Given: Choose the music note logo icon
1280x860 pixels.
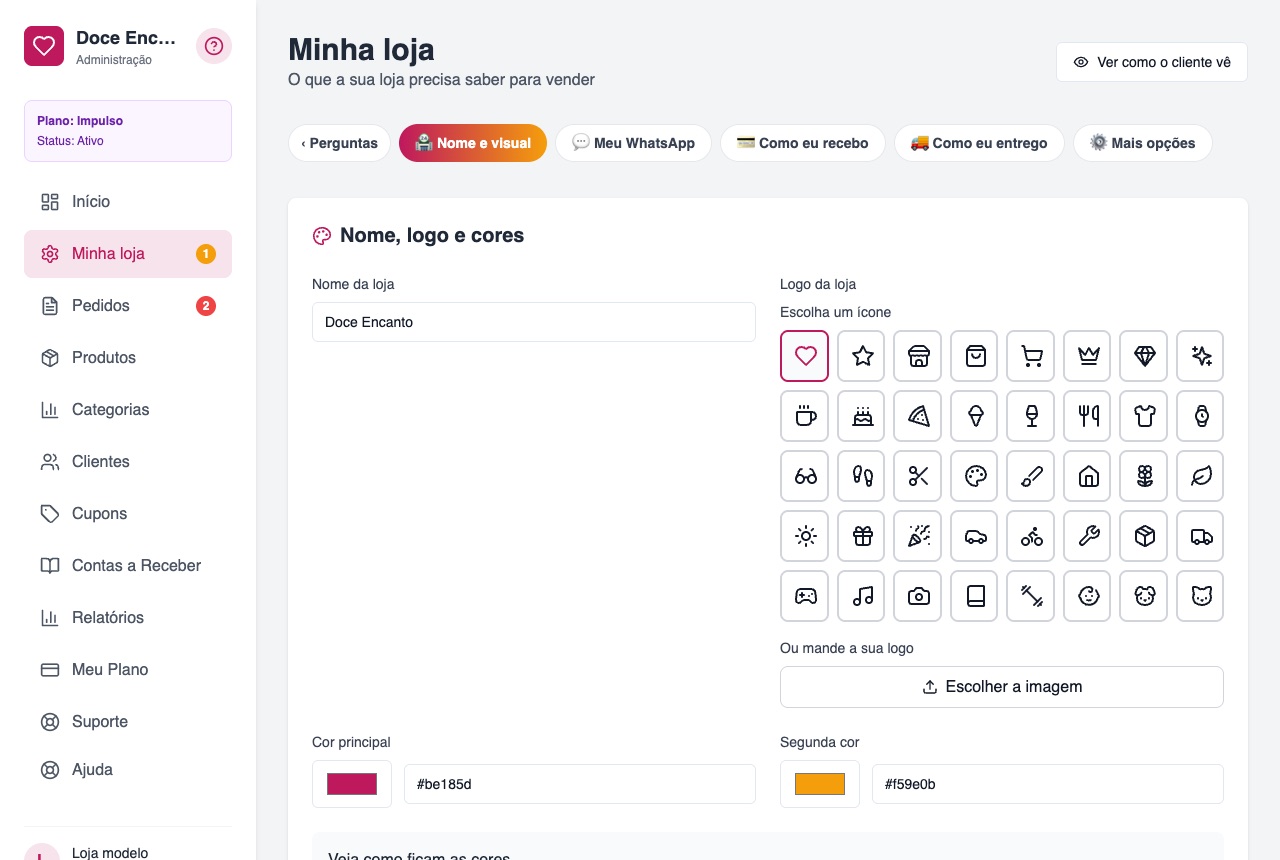Looking at the screenshot, I should click(862, 596).
